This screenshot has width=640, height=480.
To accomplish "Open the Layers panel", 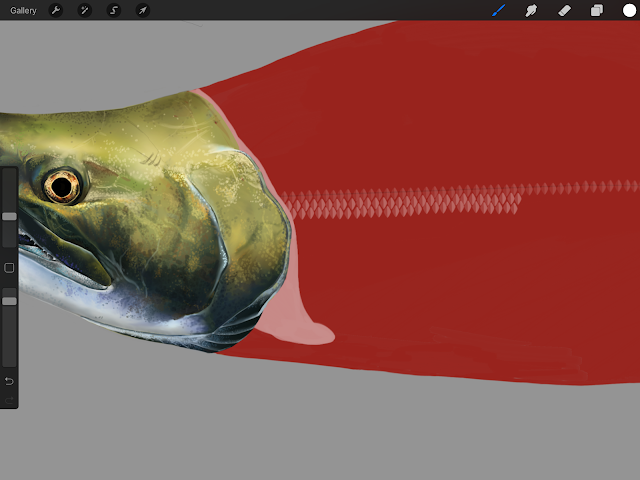I will click(597, 10).
